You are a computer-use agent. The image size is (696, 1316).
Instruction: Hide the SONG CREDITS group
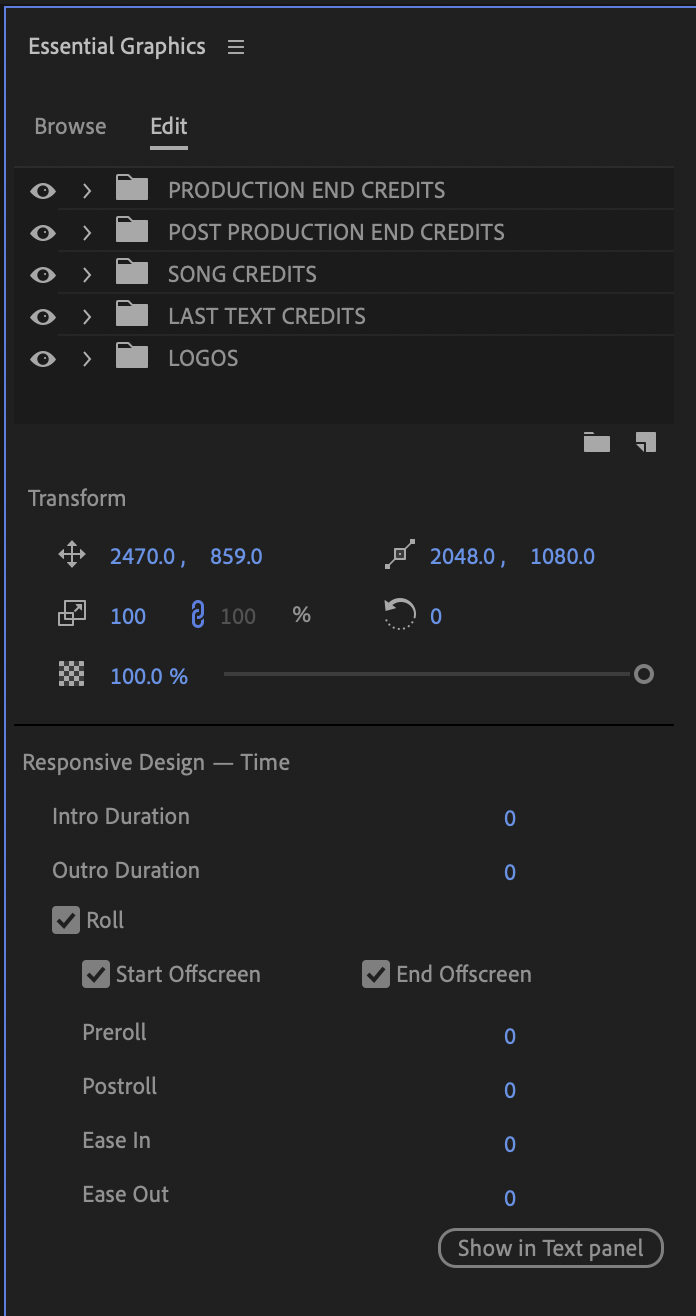pos(43,274)
